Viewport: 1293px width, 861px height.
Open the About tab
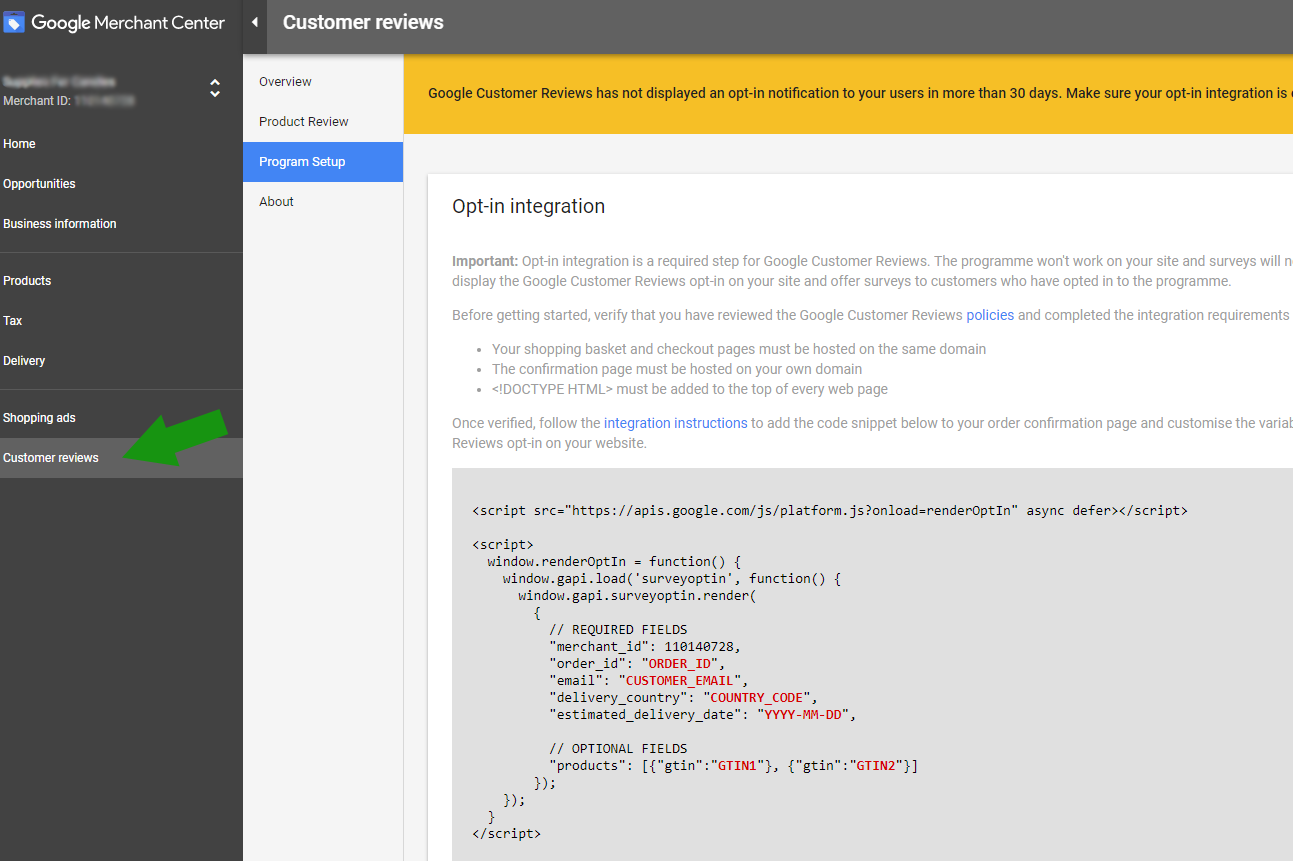point(323,202)
